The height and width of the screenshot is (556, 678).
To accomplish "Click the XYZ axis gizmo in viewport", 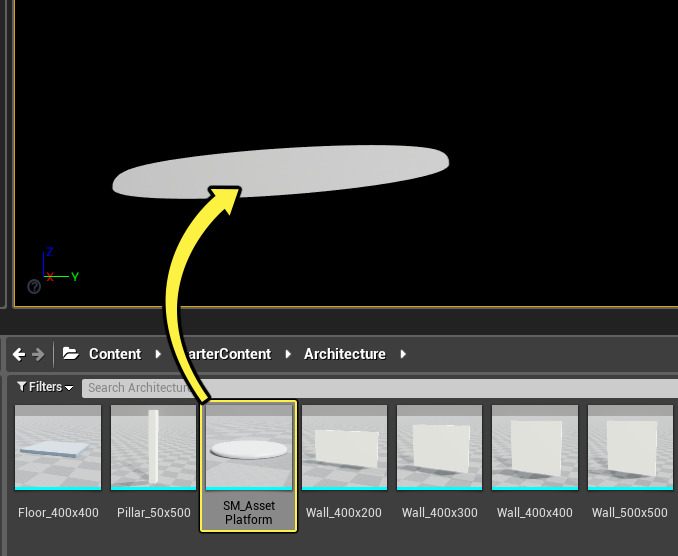I will 60,265.
